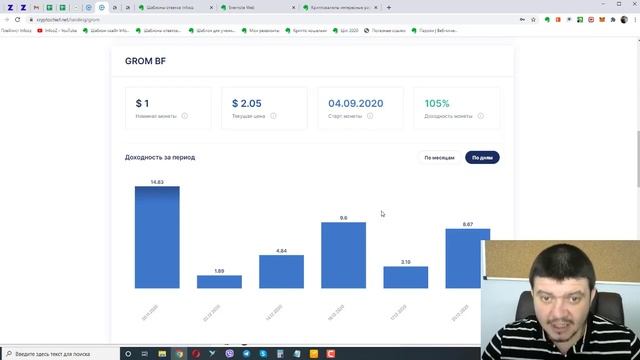Open Camtasia red C taskbar app
Viewport: 640px width, 360px height.
331,354
